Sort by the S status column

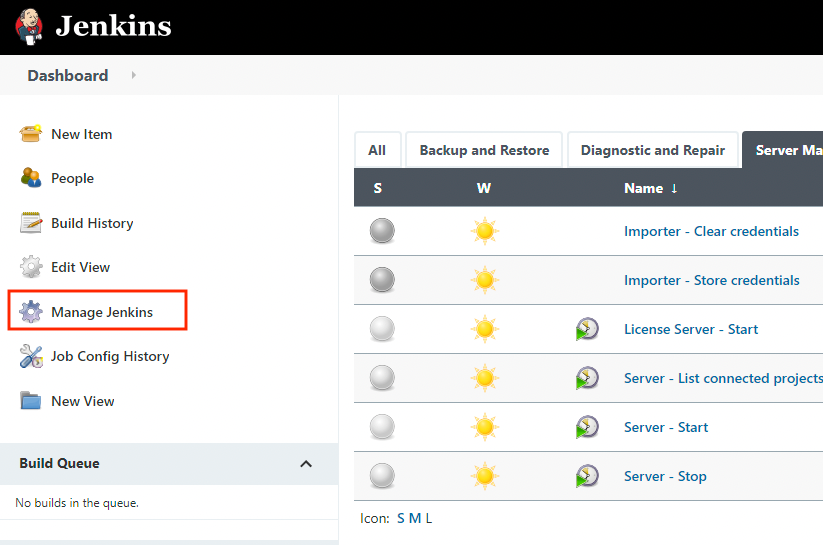377,188
